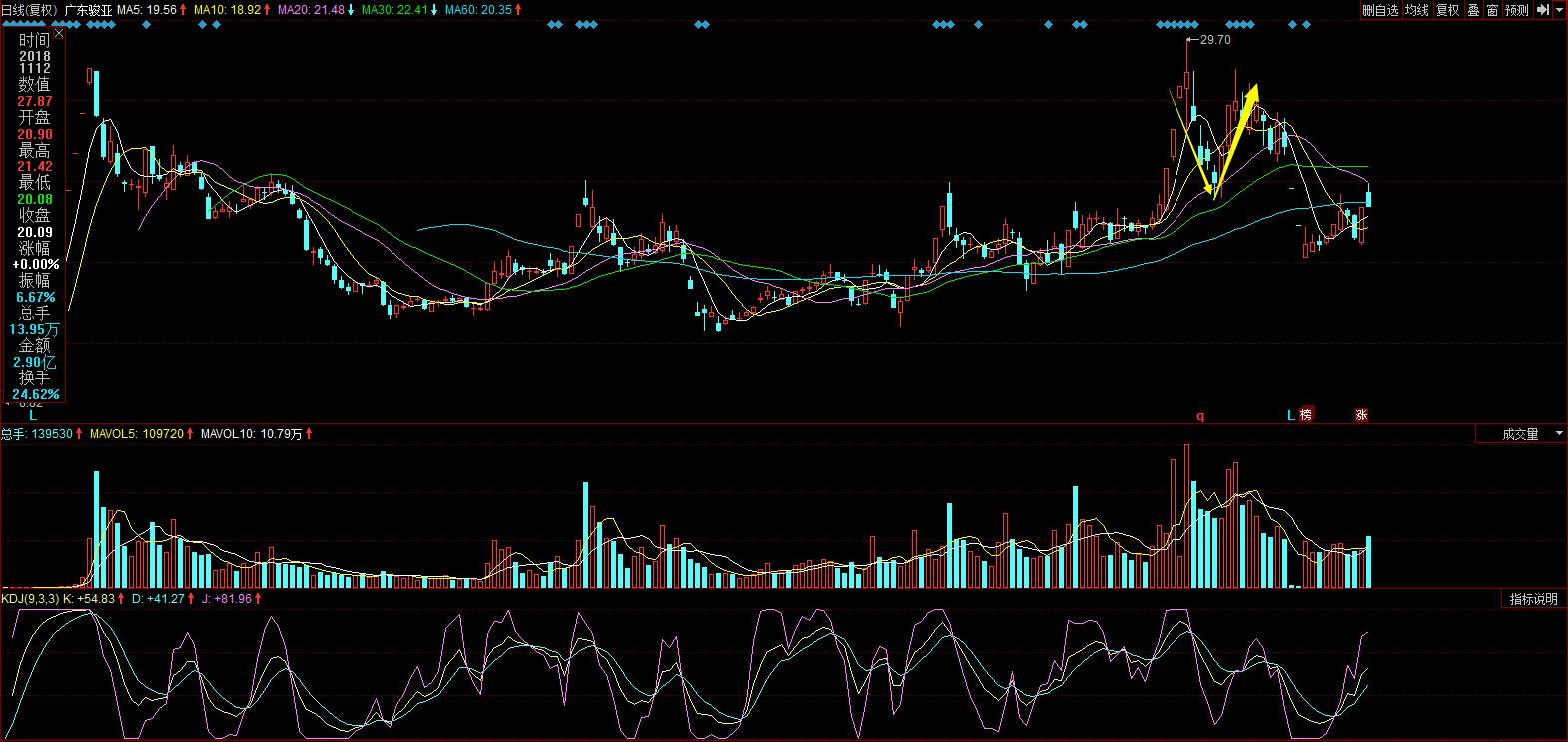Click 删自选 to remove from watchlist
Screen dimensions: 1568x742
(1381, 10)
